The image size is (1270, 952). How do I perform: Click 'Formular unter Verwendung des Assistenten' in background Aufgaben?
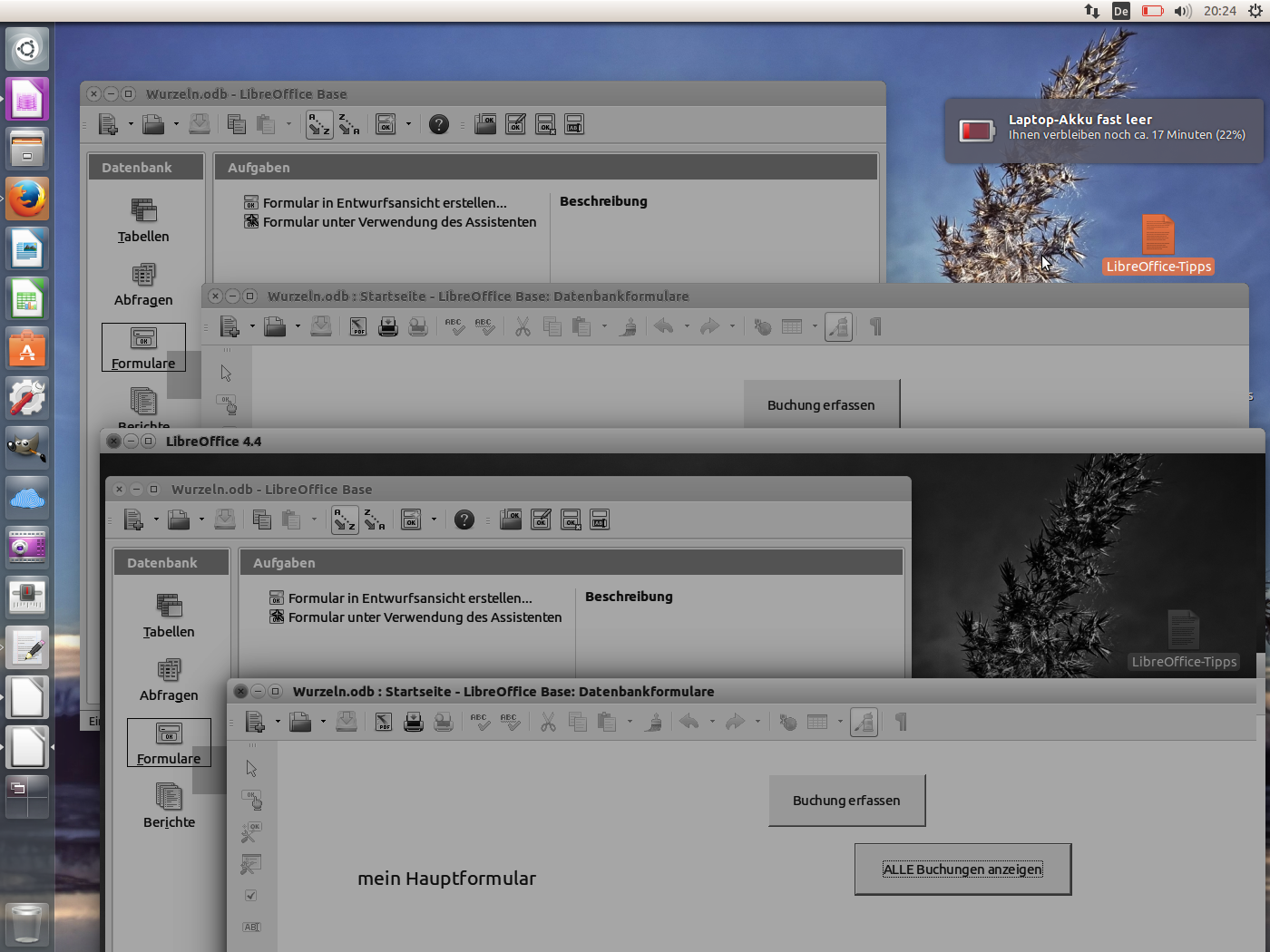(390, 222)
